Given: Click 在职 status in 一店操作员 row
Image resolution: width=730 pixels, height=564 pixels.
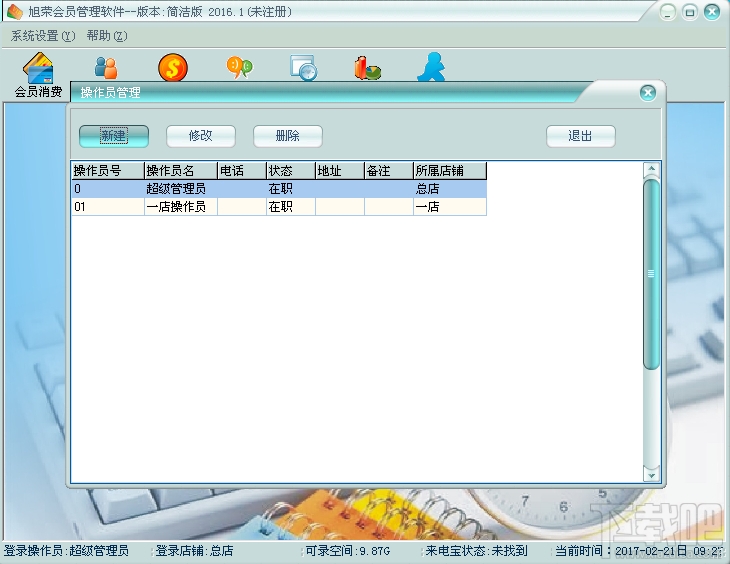Looking at the screenshot, I should click(291, 206).
